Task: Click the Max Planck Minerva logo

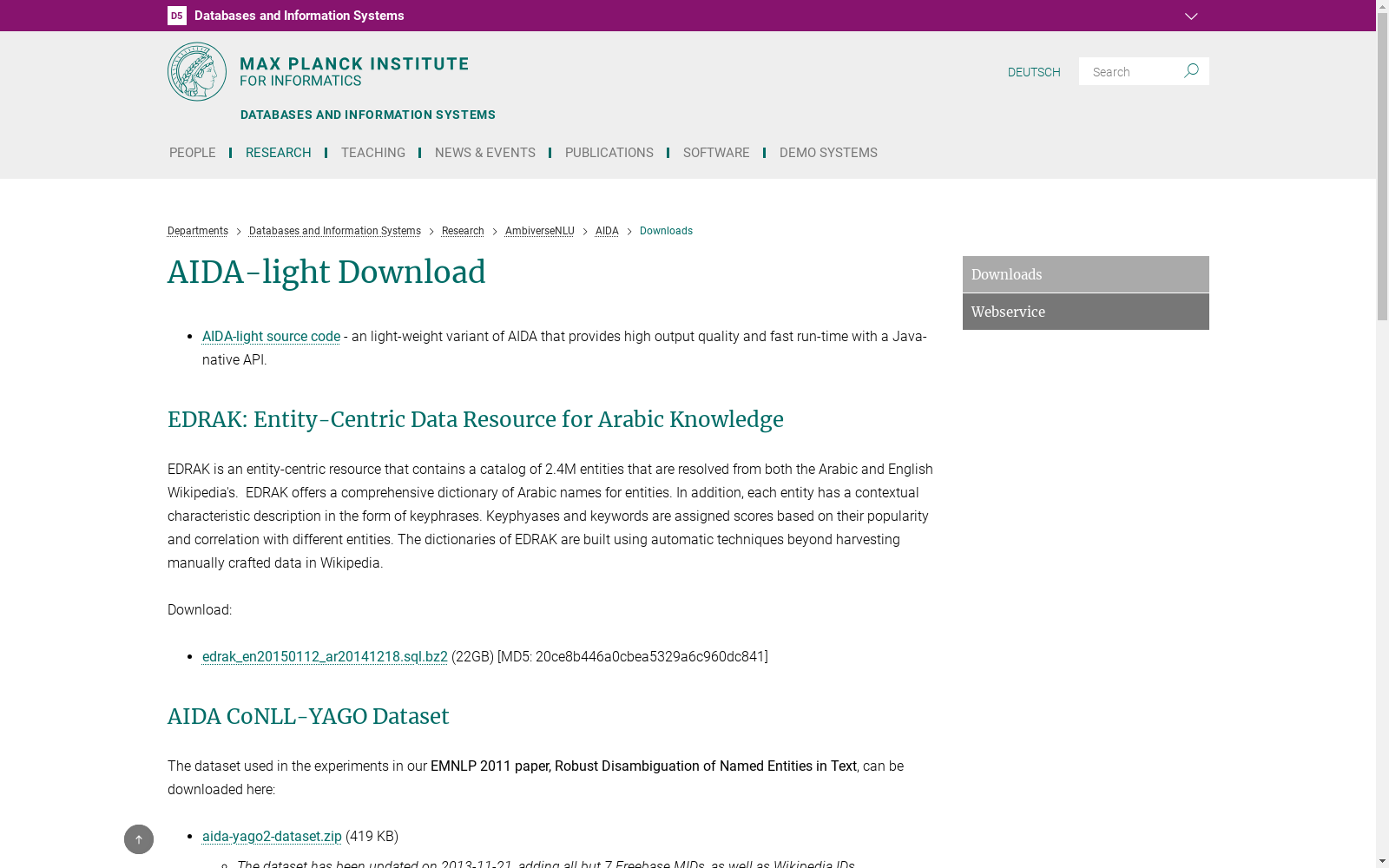Action: tap(197, 72)
